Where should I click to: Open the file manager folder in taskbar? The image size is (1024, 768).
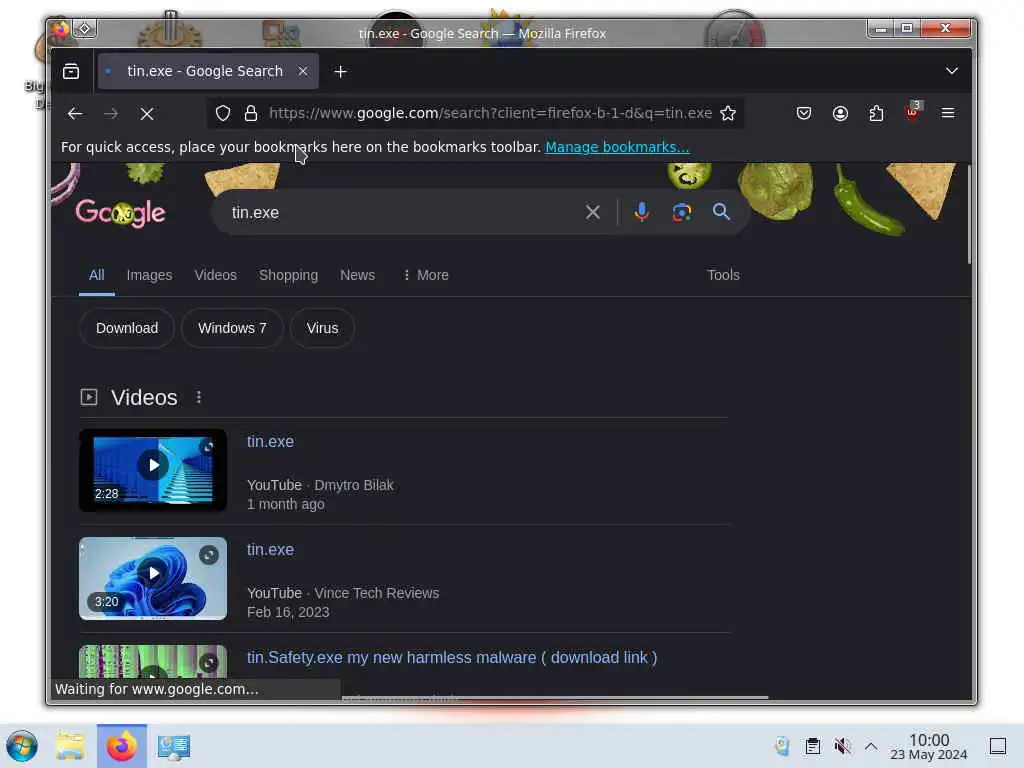(x=69, y=746)
